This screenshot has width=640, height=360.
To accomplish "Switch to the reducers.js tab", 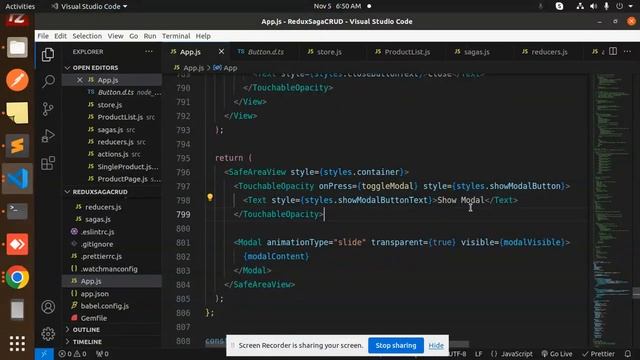I will (549, 52).
